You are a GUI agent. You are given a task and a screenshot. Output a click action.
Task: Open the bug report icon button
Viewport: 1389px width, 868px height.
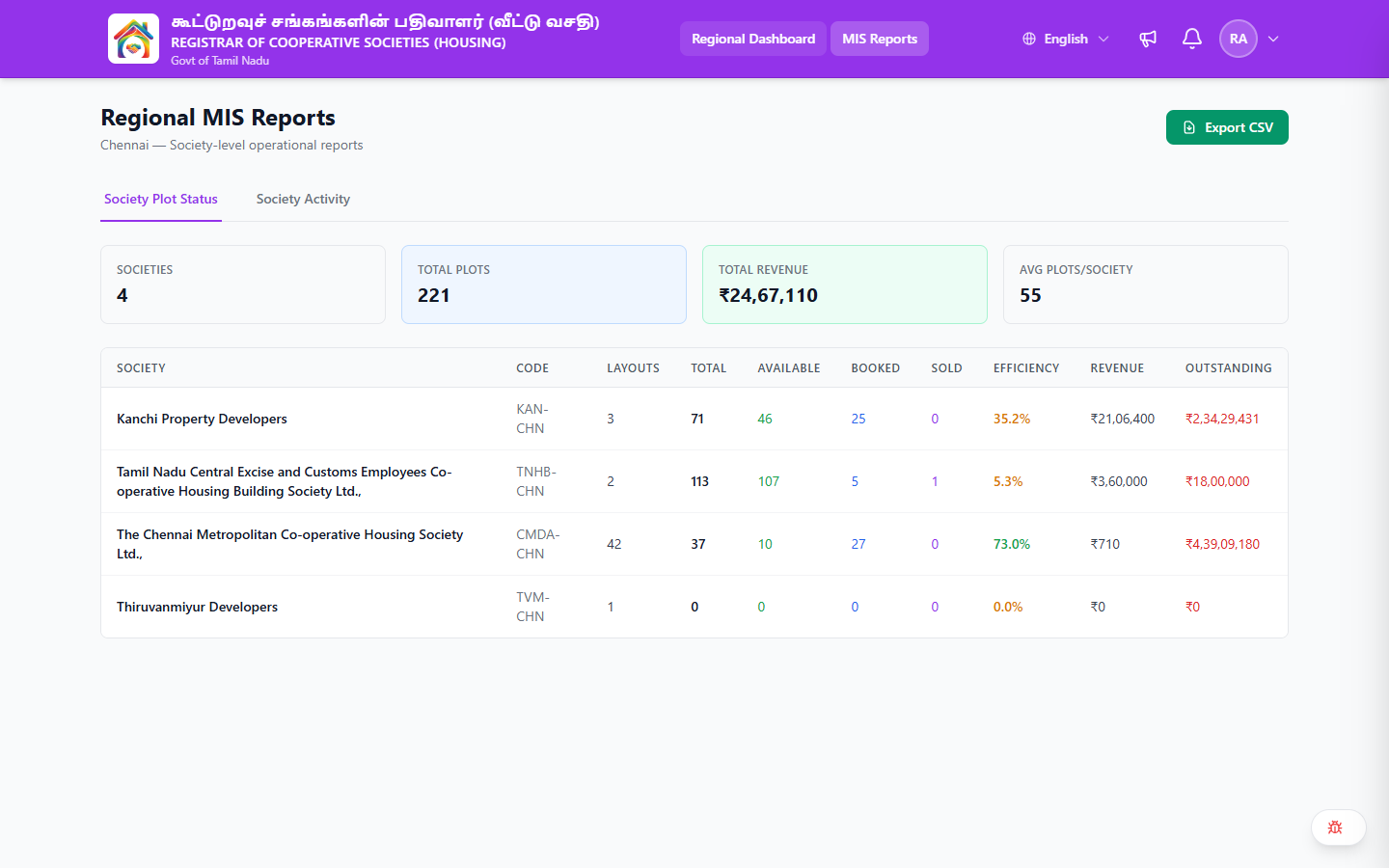click(1338, 827)
